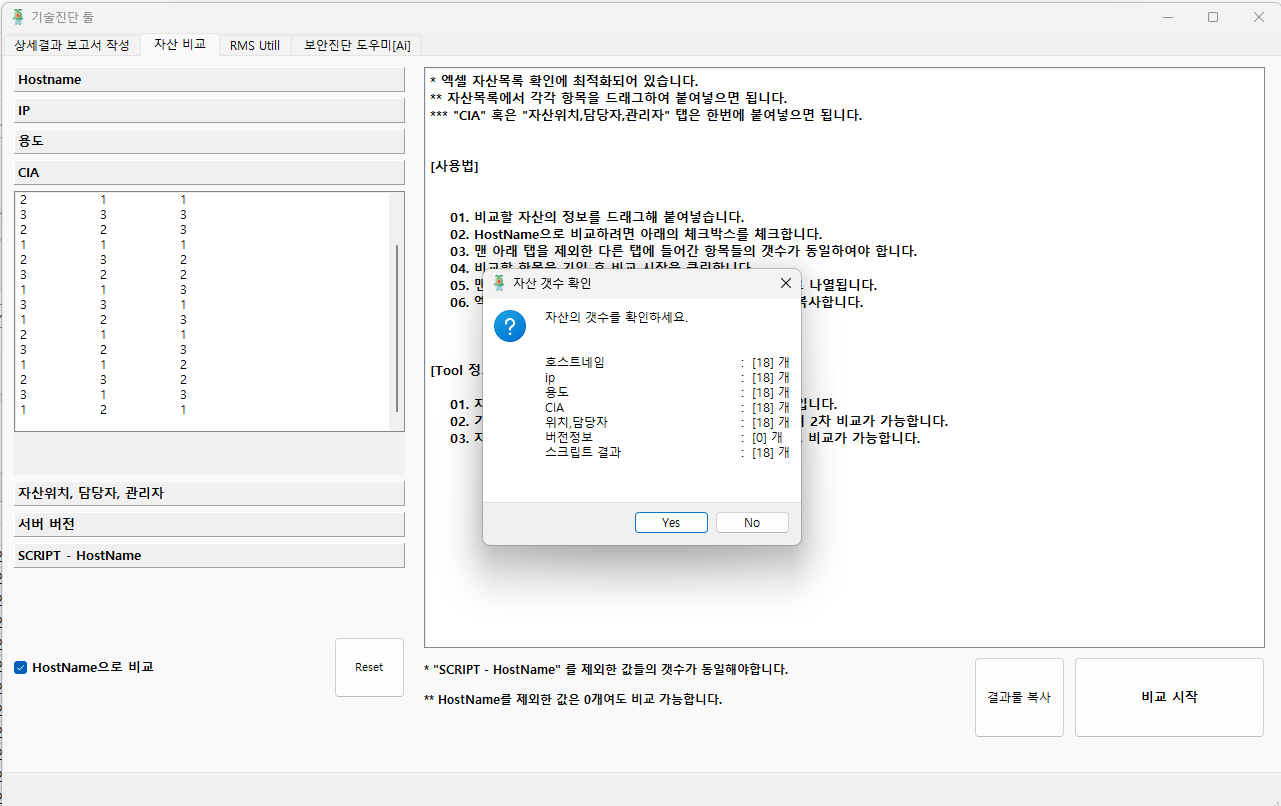Screen dimensions: 1281x806
Task: Click the CIA list vertical scrollbar
Action: (x=397, y=328)
